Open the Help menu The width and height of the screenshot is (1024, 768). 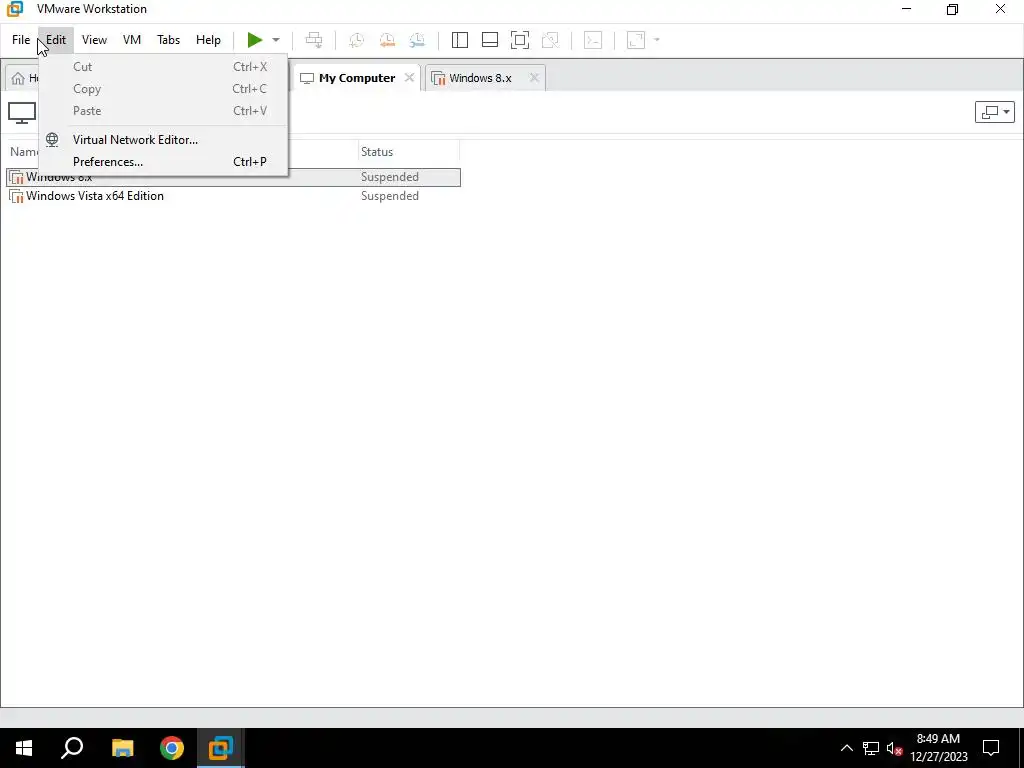pos(208,40)
